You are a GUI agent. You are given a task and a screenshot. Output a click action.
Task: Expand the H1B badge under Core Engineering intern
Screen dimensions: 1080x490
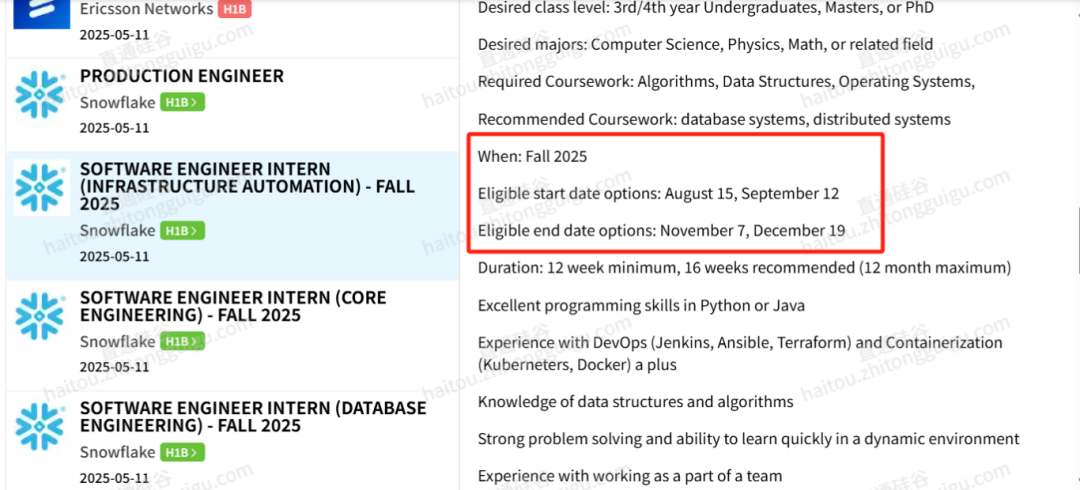183,342
